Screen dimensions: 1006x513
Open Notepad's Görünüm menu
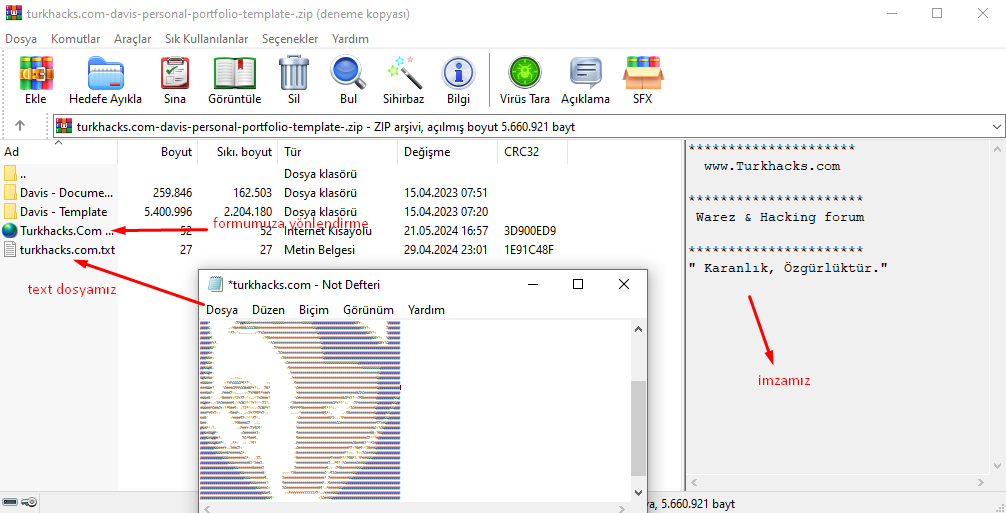click(x=368, y=310)
